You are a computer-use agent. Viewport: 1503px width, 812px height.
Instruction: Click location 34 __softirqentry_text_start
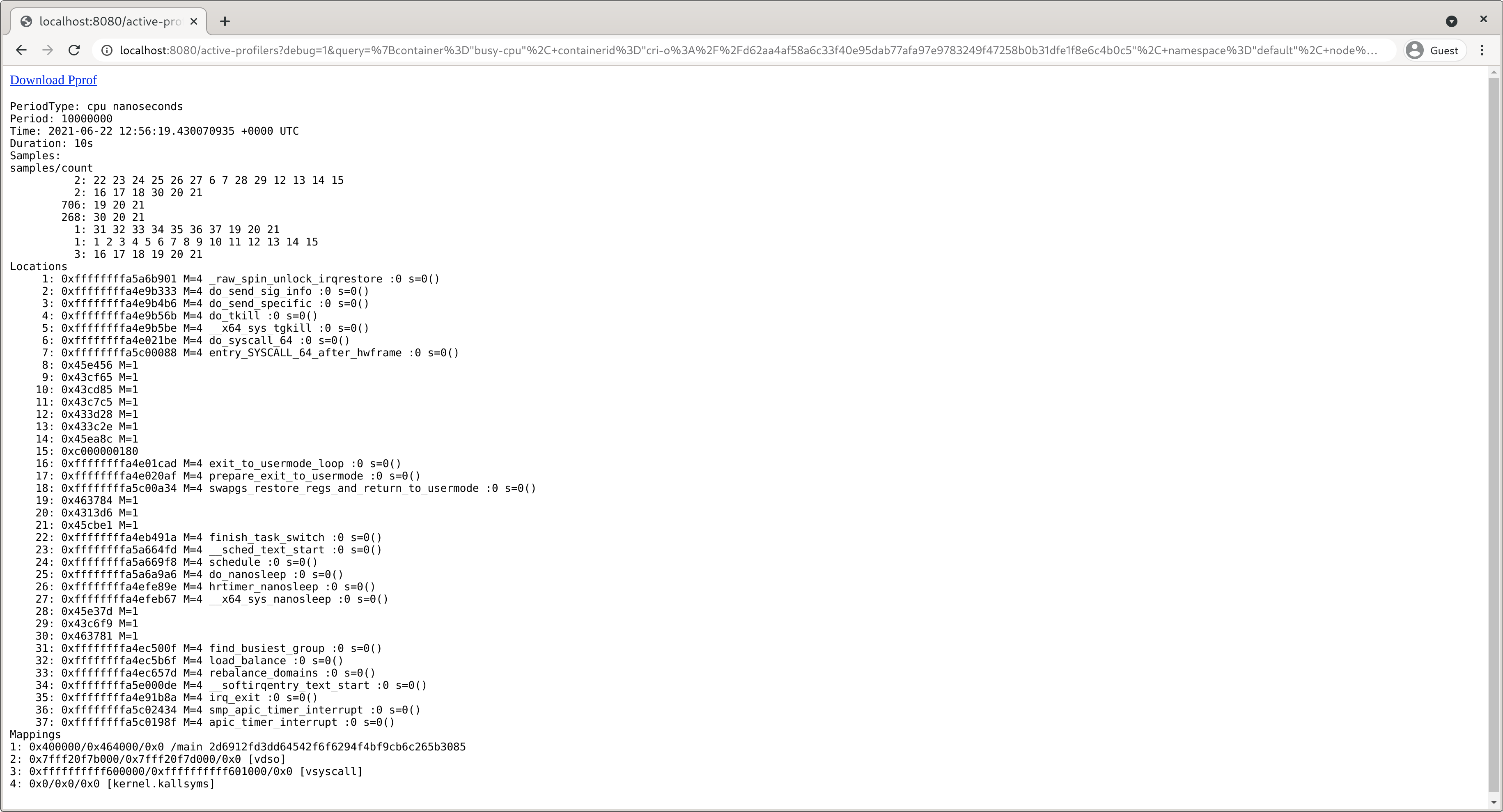pos(231,686)
